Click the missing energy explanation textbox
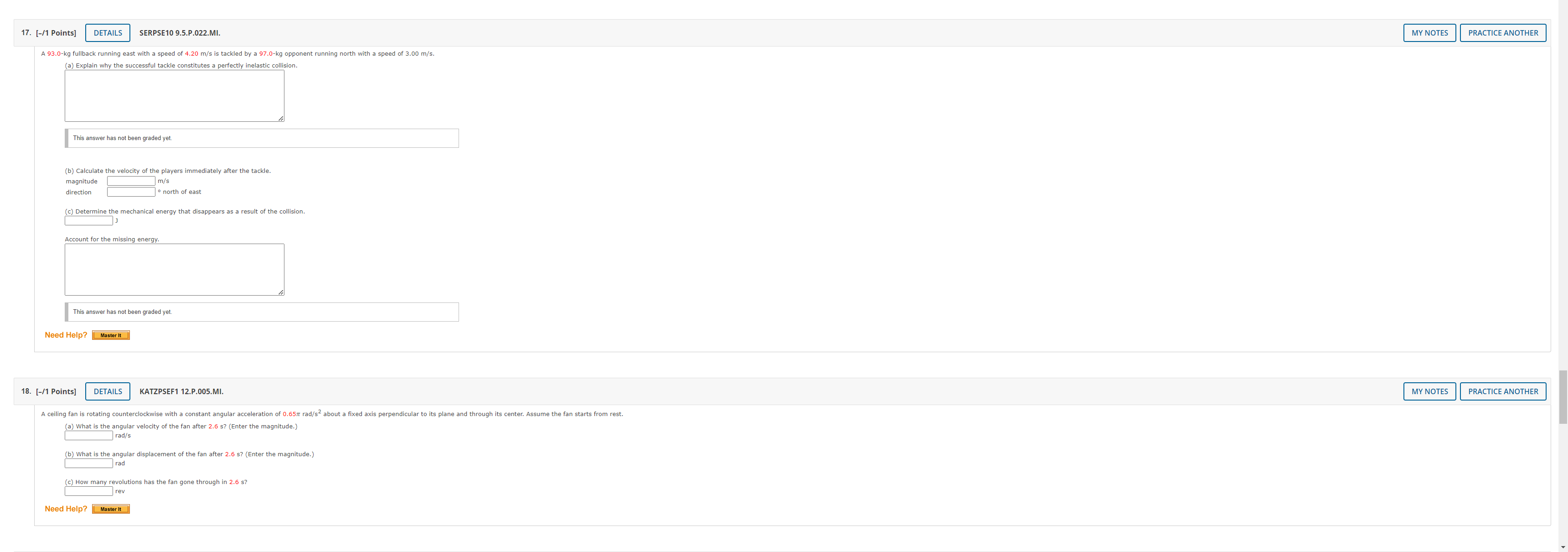 point(174,269)
